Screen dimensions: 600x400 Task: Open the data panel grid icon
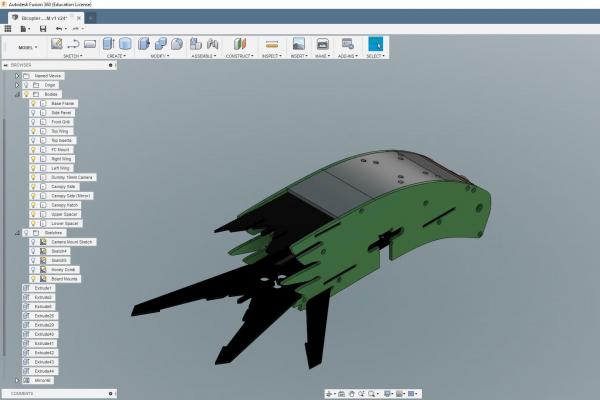tap(9, 28)
